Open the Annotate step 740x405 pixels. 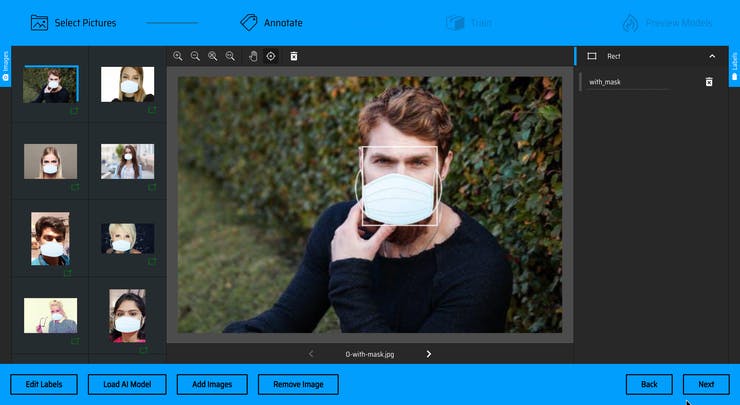[271, 22]
